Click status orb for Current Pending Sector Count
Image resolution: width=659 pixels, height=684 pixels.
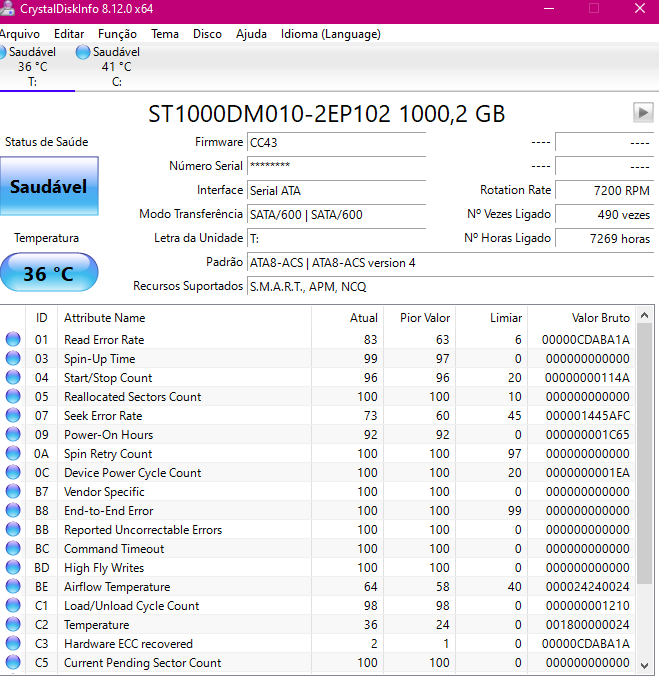(13, 662)
